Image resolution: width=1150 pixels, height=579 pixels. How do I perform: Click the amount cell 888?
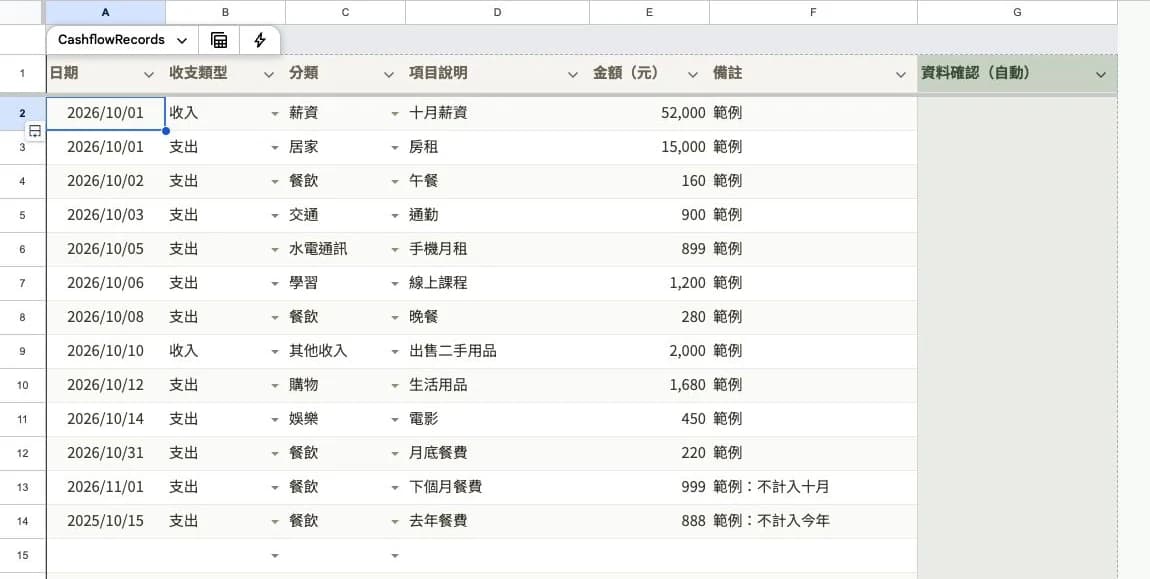tap(649, 521)
